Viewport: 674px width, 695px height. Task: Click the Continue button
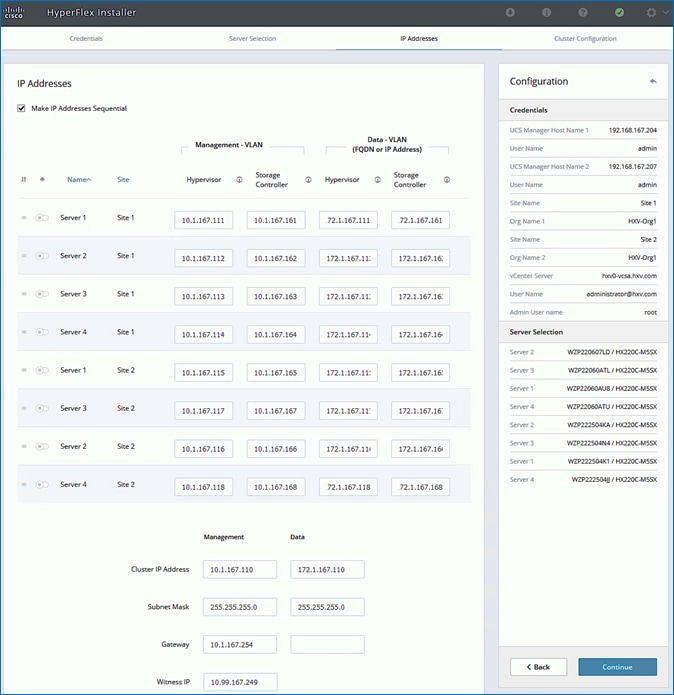coord(617,667)
